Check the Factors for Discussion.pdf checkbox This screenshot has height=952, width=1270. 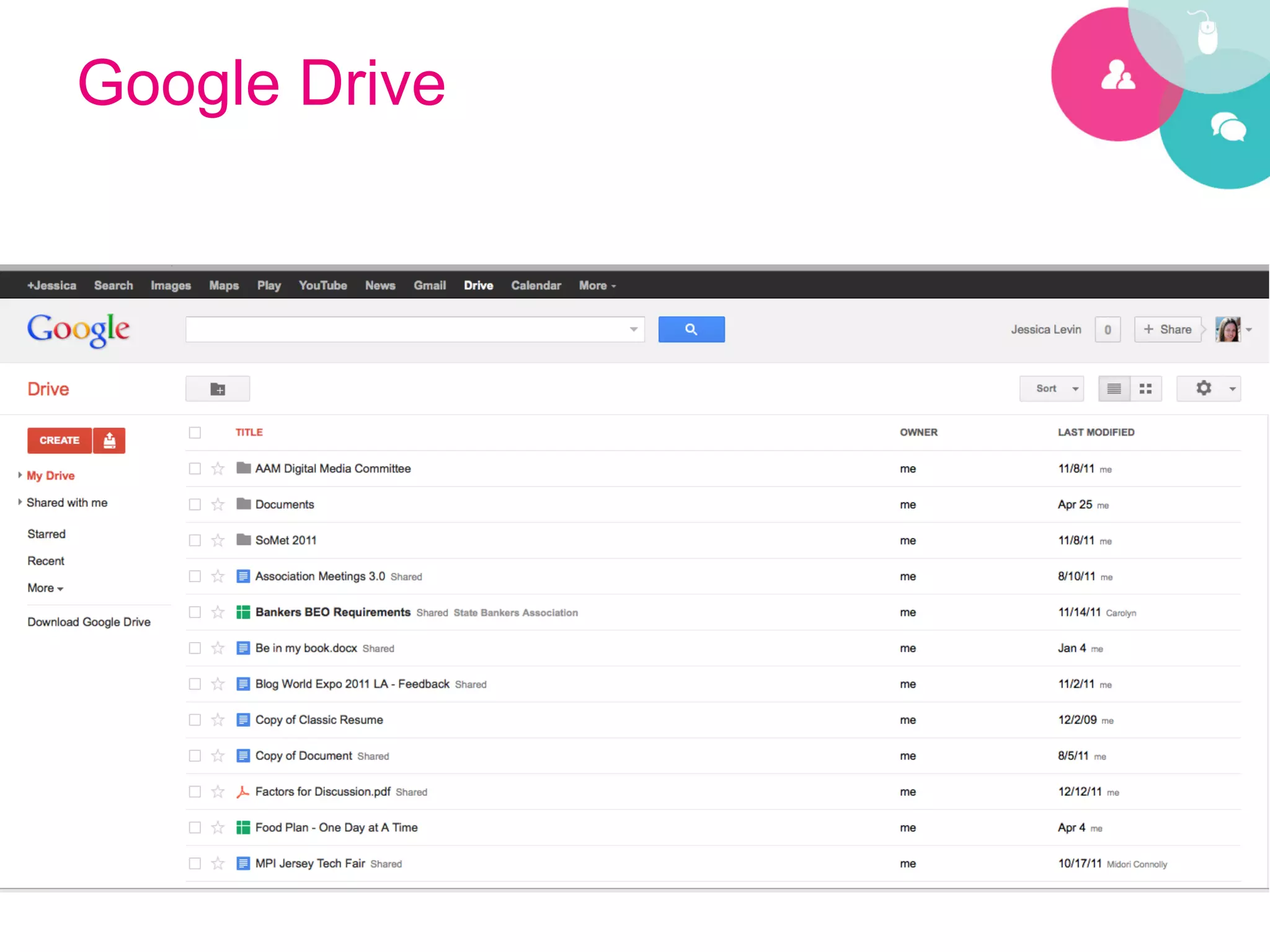click(195, 792)
